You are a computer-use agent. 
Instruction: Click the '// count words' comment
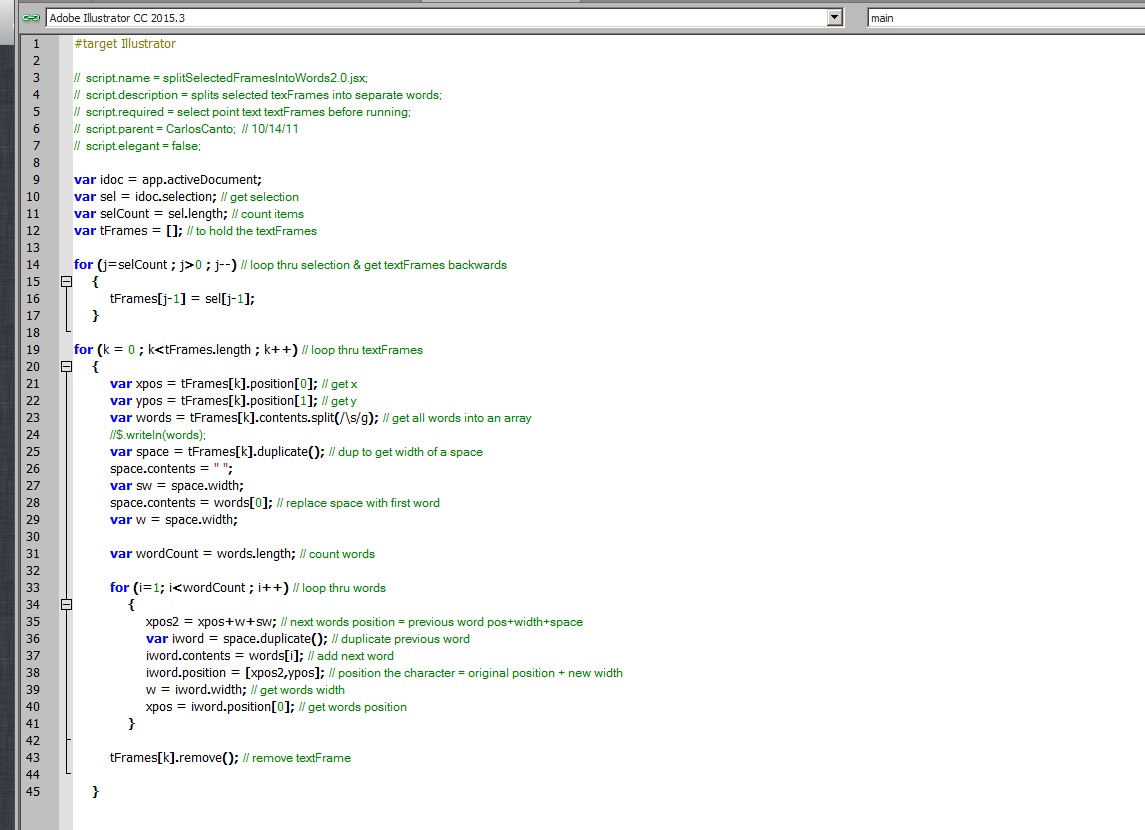337,554
